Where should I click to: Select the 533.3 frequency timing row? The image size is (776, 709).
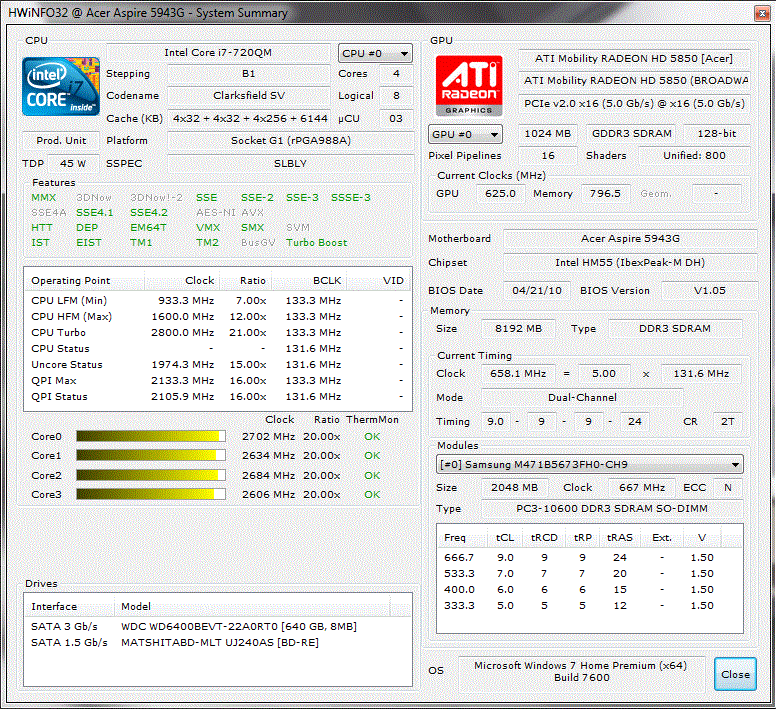pyautogui.click(x=590, y=573)
